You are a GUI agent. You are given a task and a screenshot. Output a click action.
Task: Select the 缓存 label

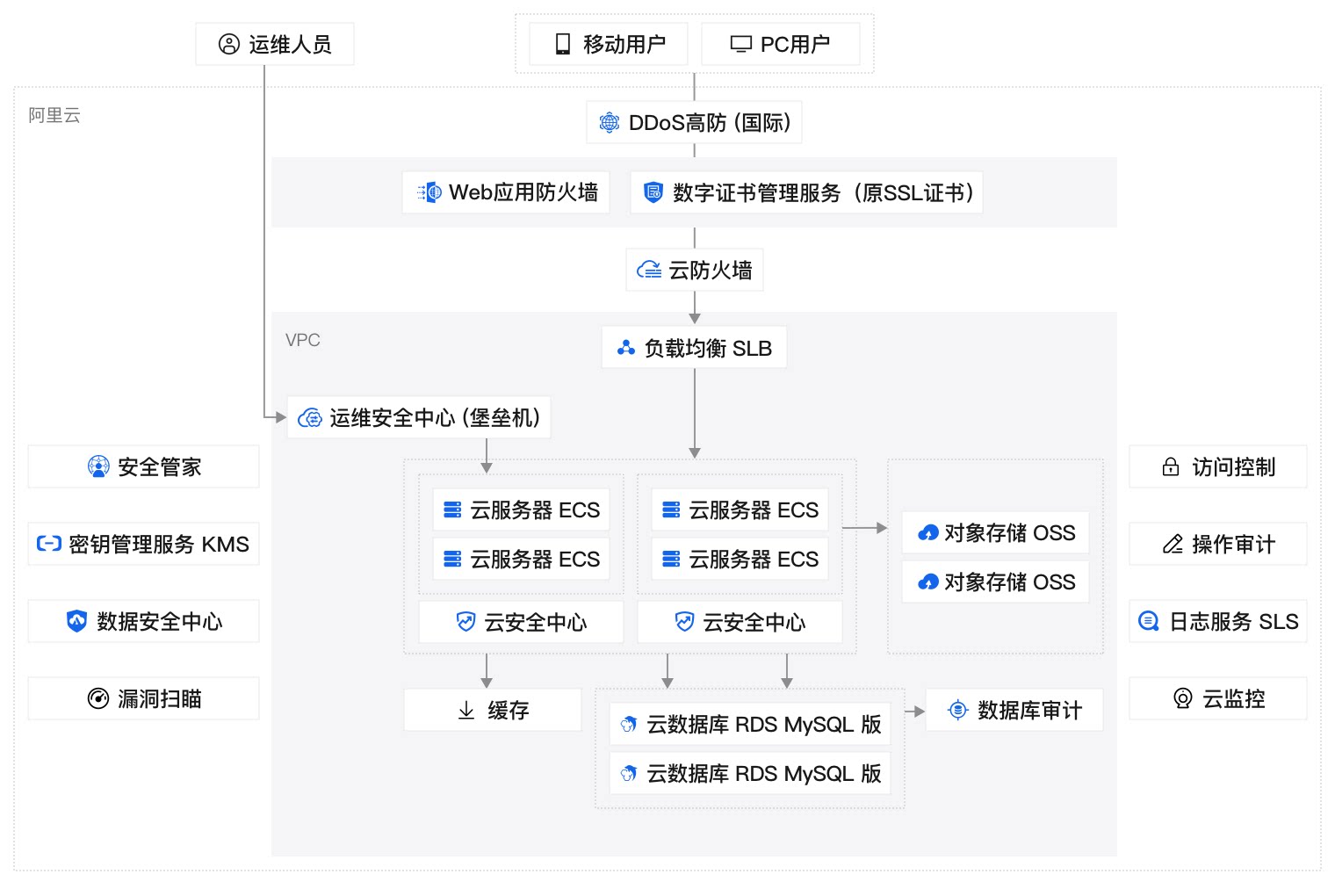[509, 710]
